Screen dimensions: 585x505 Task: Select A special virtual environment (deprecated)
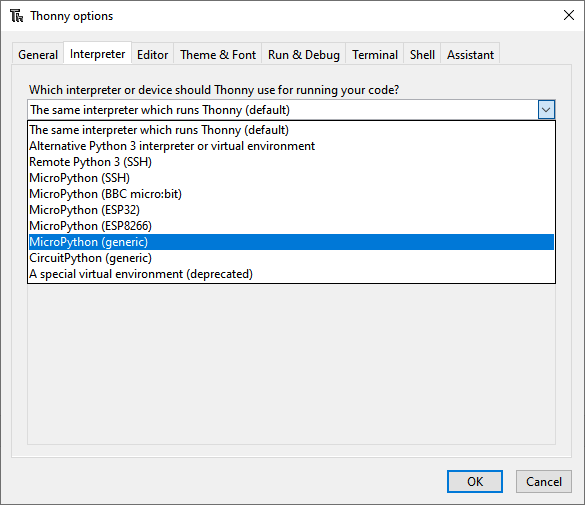[291, 274]
